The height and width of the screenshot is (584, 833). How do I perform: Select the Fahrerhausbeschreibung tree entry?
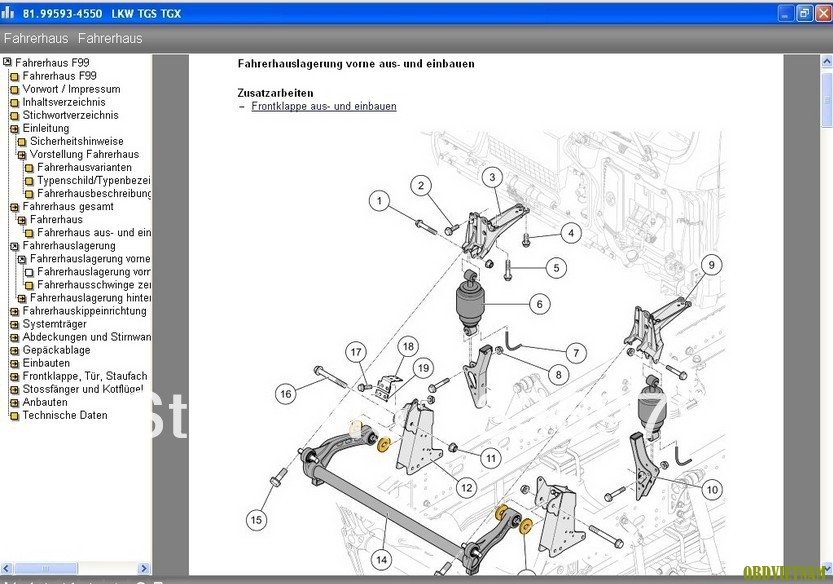click(94, 193)
